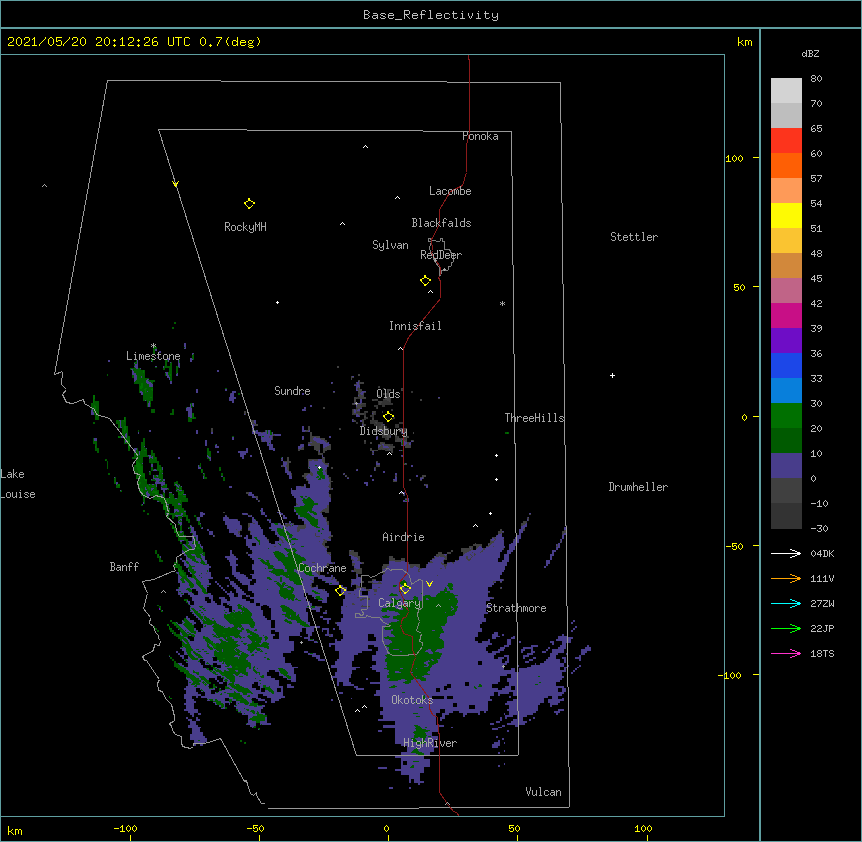Click the Stettler map label
862x842 pixels.
click(x=634, y=237)
